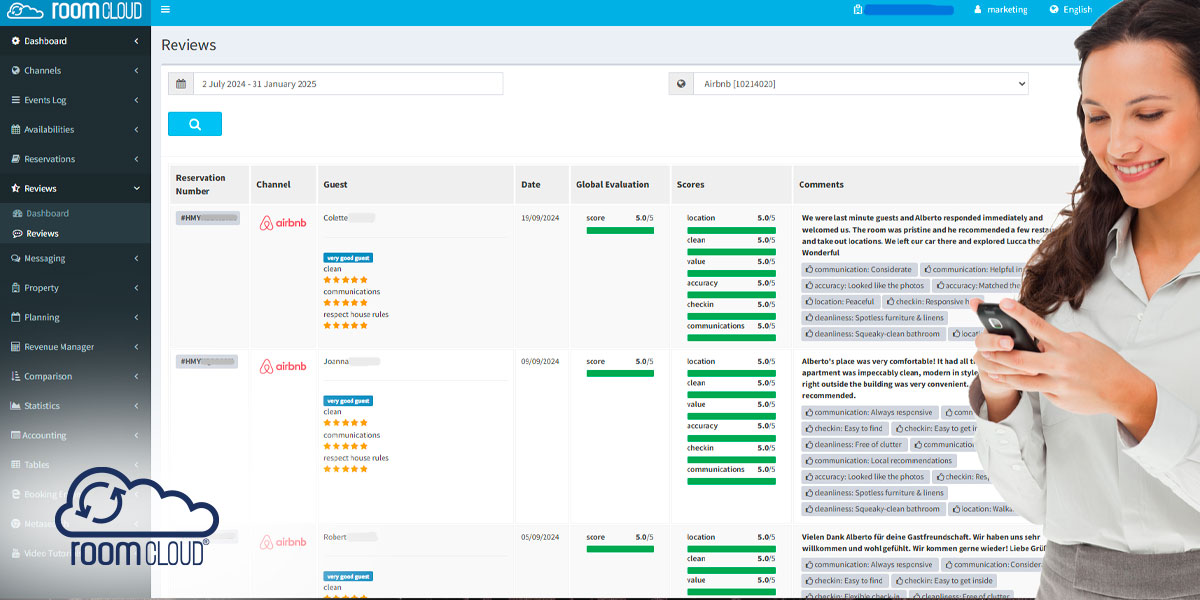Click the clean star rating for Colette
Screen dimensions: 1200x600
coord(345,280)
